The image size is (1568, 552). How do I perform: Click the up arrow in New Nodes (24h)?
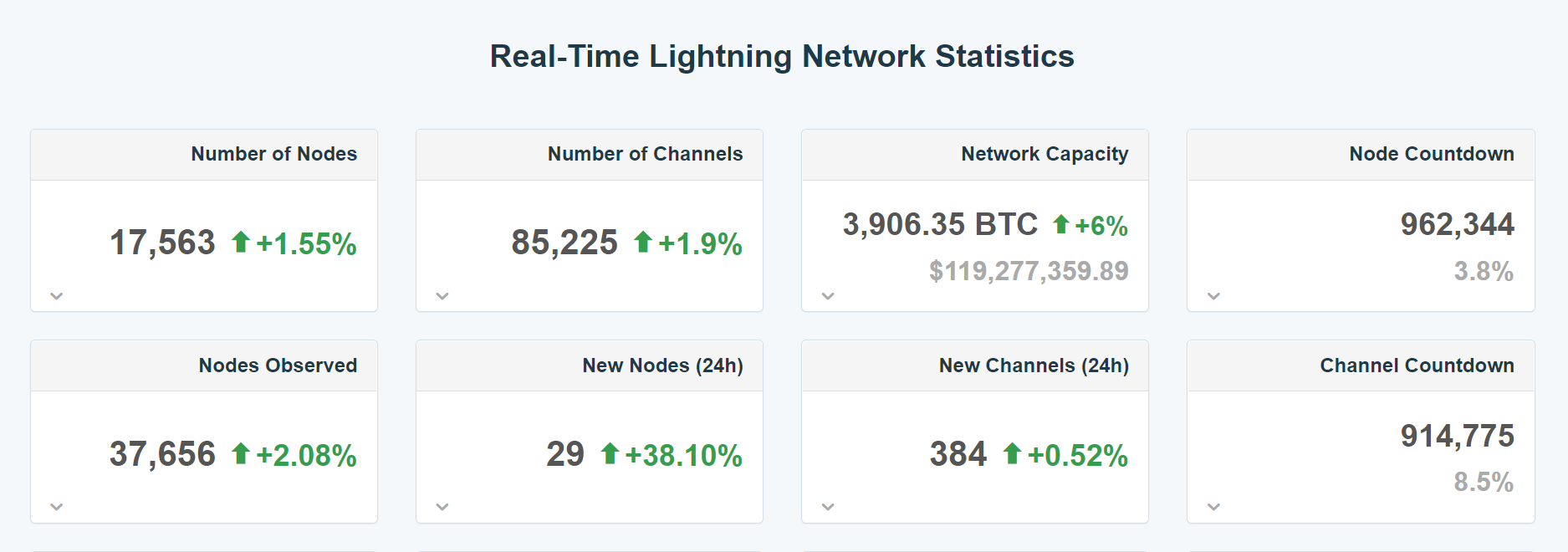click(x=610, y=453)
